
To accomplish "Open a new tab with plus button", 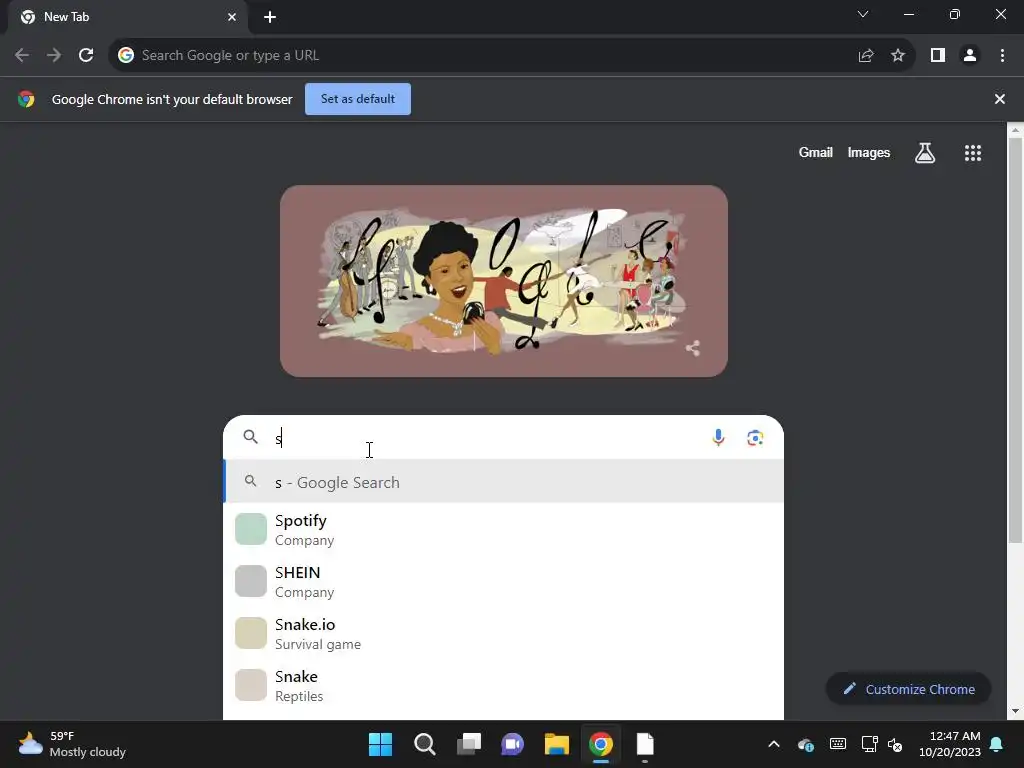I will click(x=270, y=17).
